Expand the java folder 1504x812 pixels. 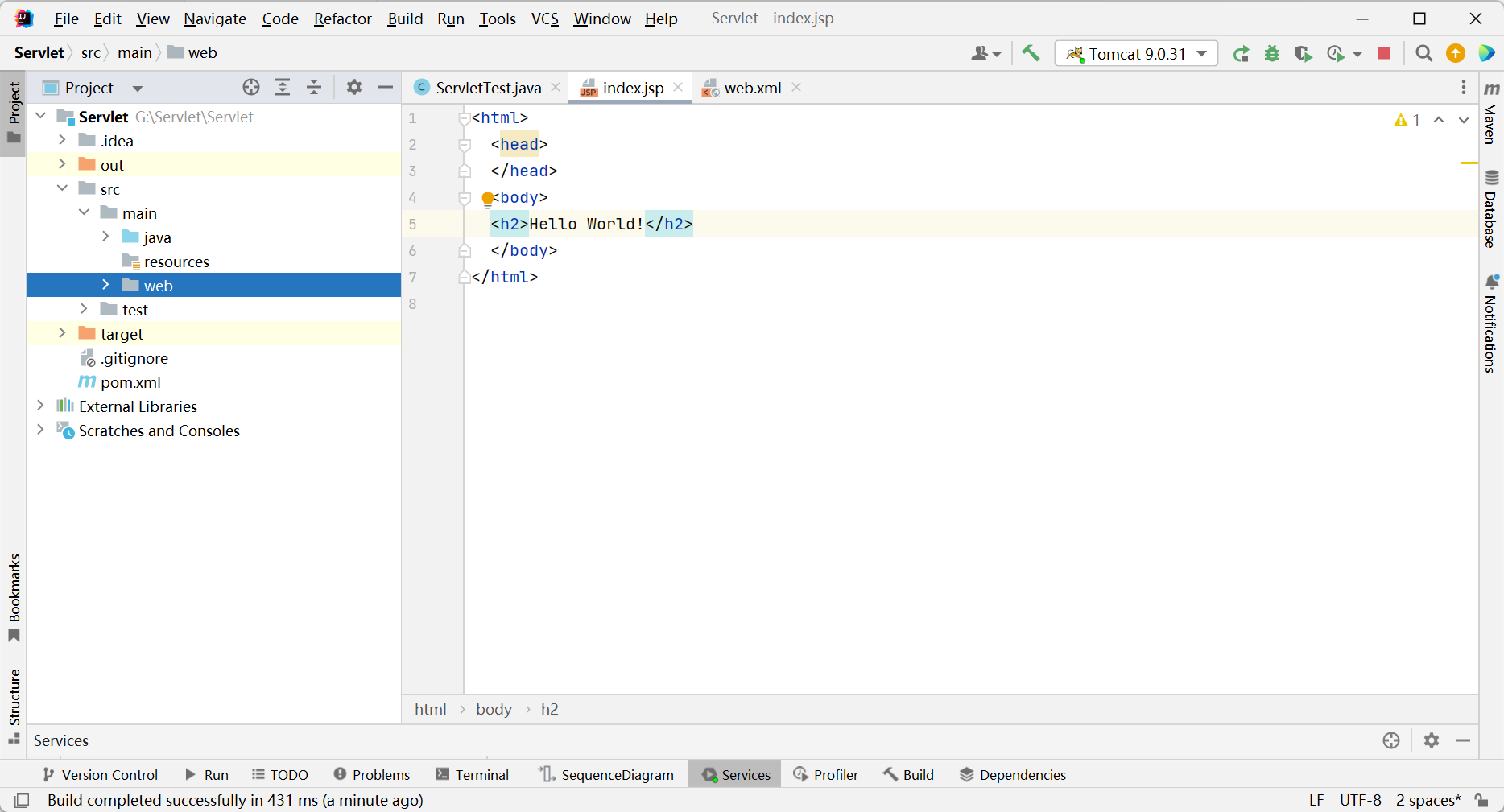click(x=105, y=237)
